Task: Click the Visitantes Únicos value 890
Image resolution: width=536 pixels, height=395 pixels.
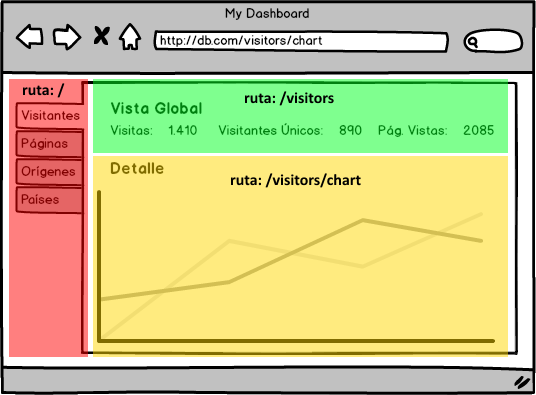Action: 350,130
